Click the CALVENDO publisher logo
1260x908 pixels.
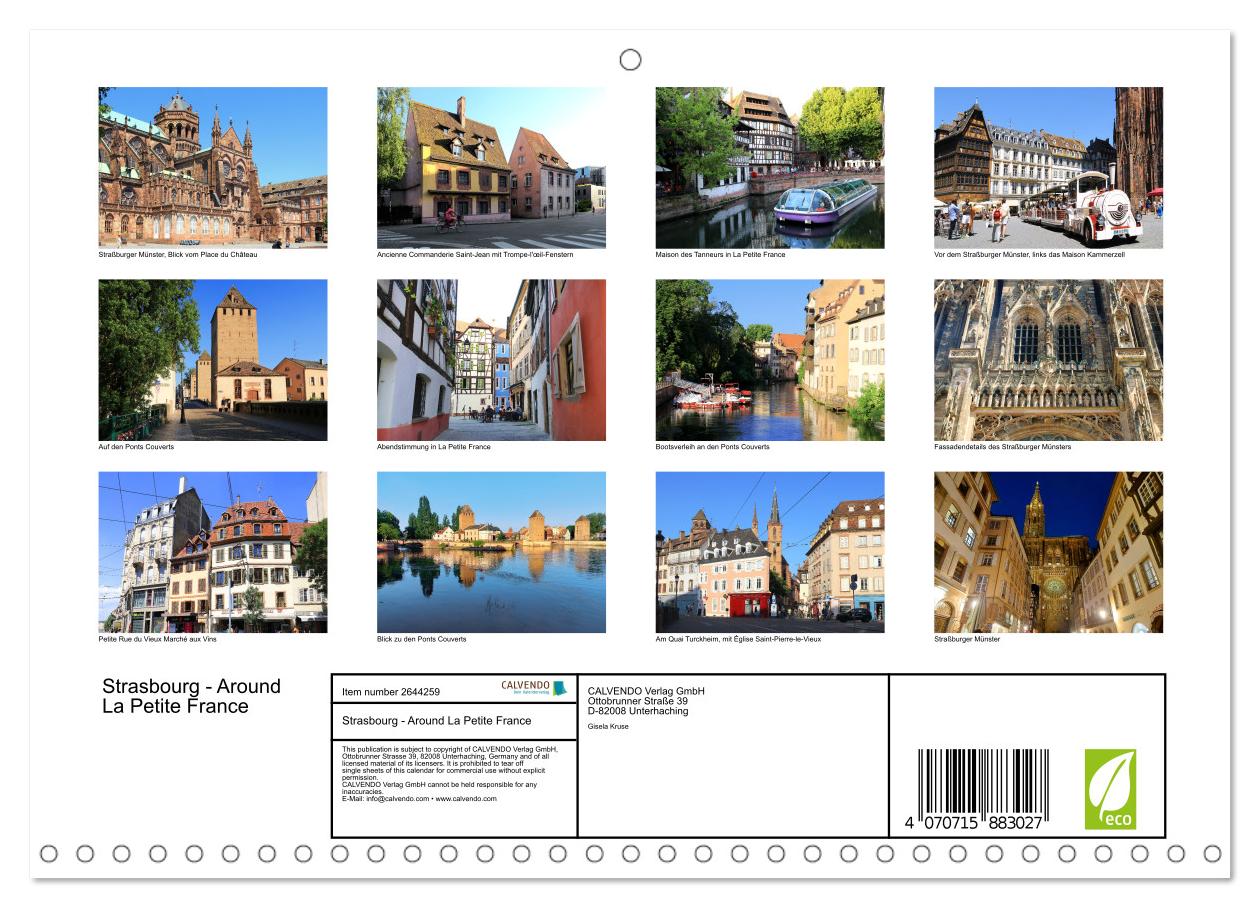pos(534,688)
